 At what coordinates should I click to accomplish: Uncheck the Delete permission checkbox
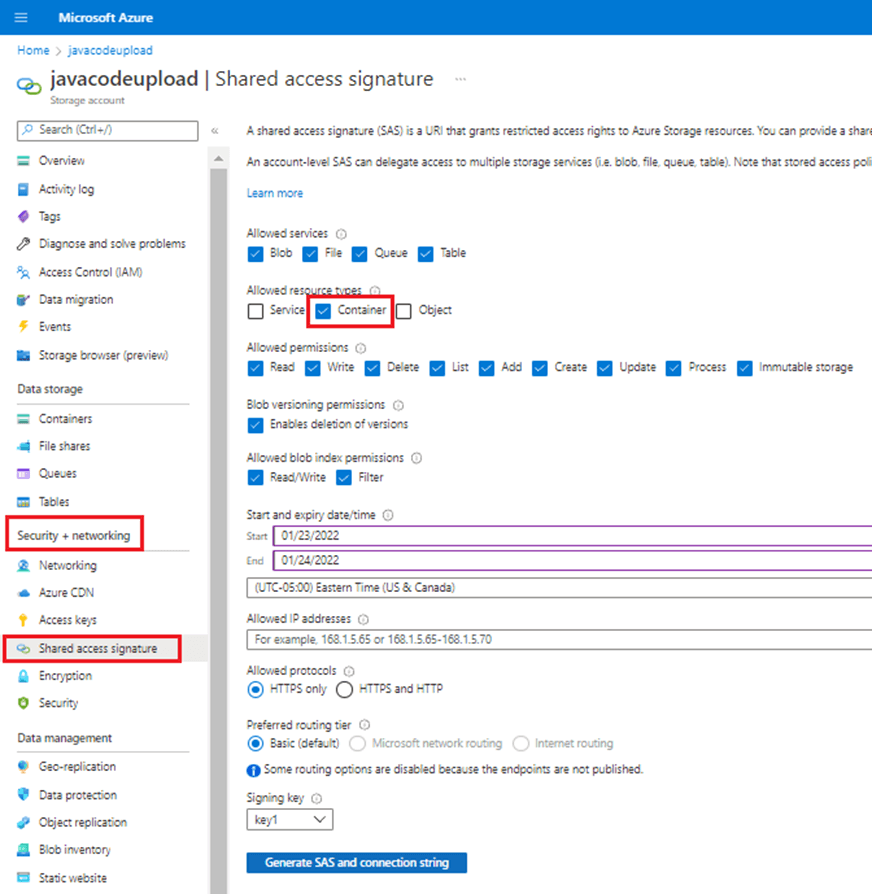(373, 368)
